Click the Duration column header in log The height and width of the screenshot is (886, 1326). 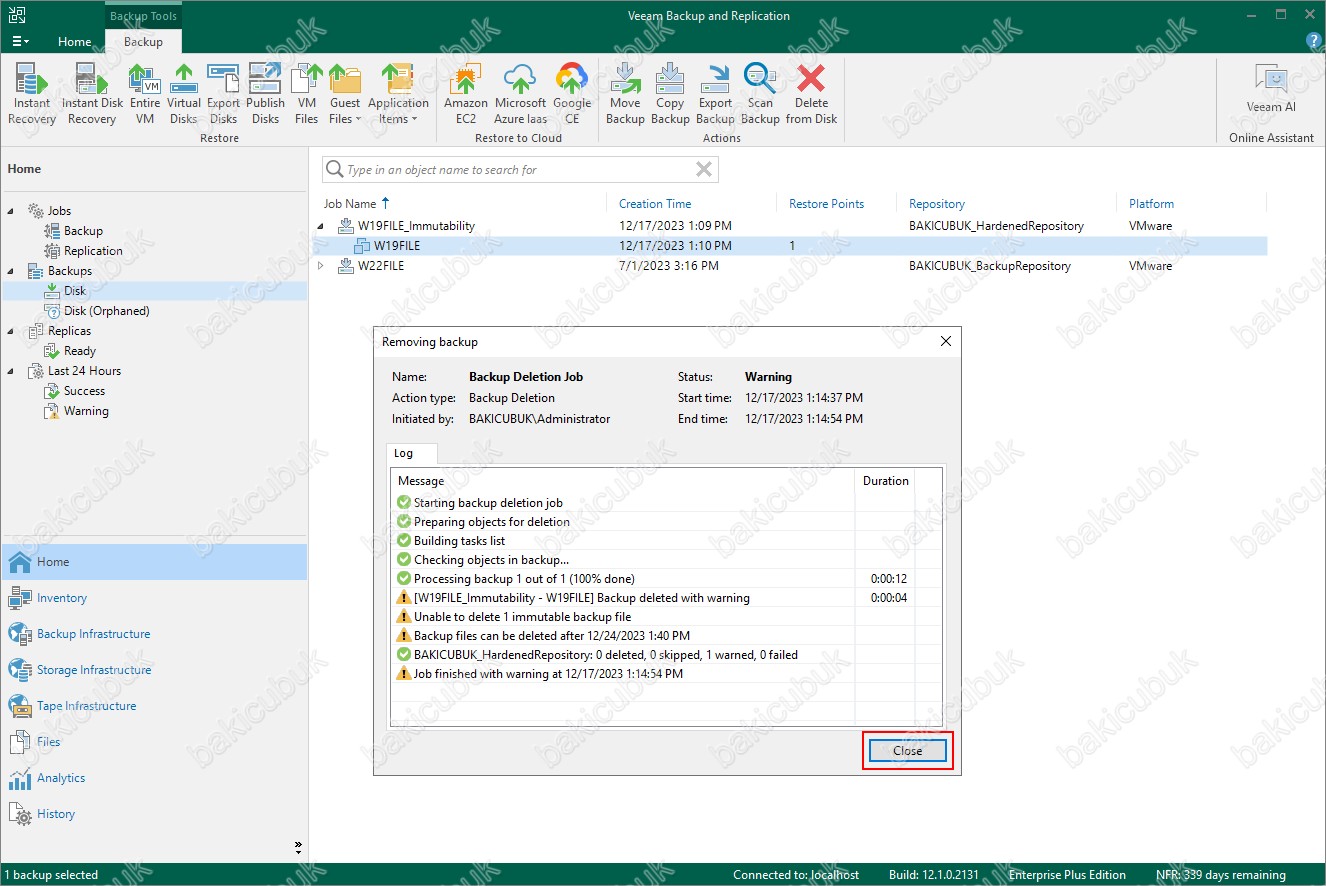point(885,481)
